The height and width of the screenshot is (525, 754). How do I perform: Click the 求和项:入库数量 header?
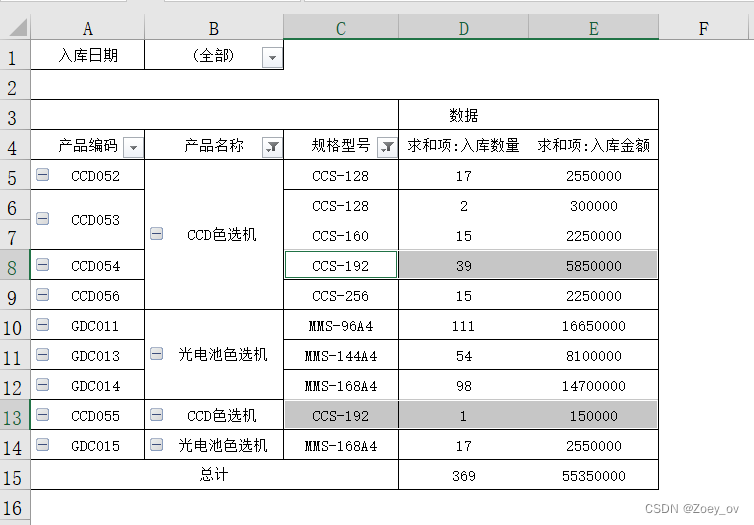click(464, 145)
